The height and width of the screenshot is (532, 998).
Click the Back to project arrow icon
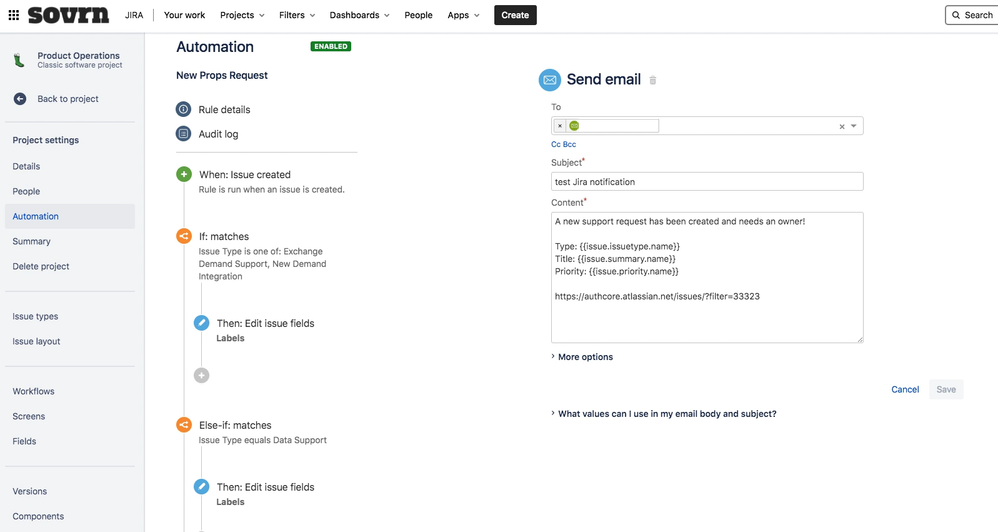20,99
